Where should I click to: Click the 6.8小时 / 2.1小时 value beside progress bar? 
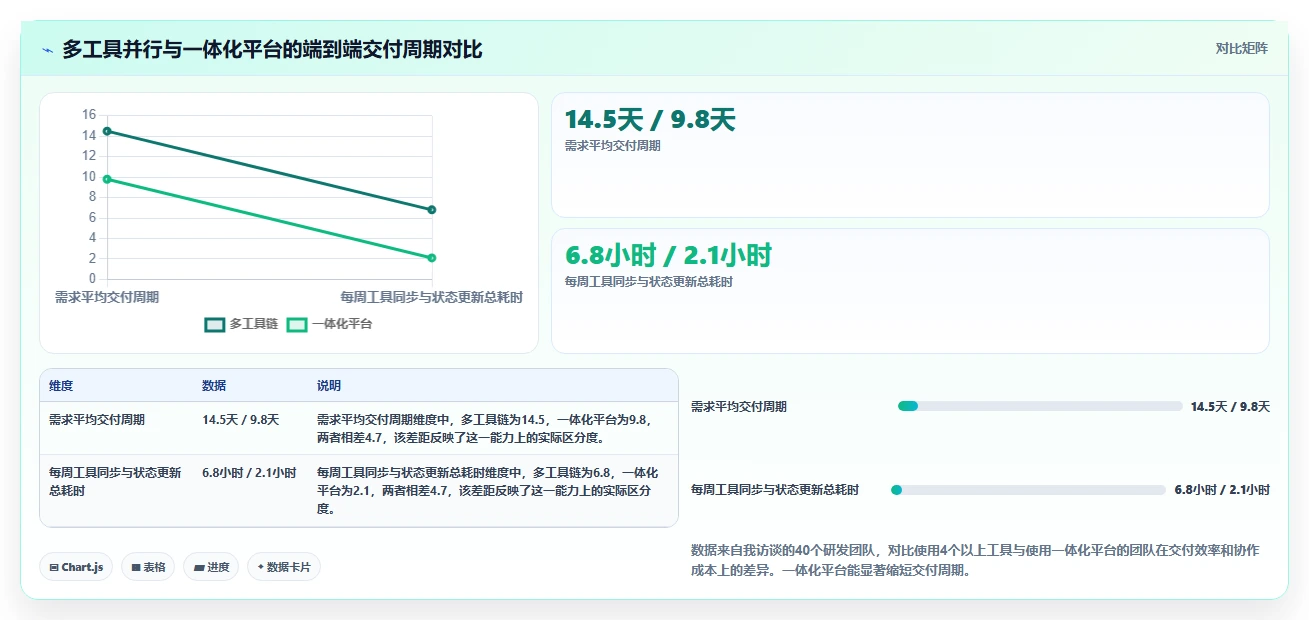tap(1222, 490)
